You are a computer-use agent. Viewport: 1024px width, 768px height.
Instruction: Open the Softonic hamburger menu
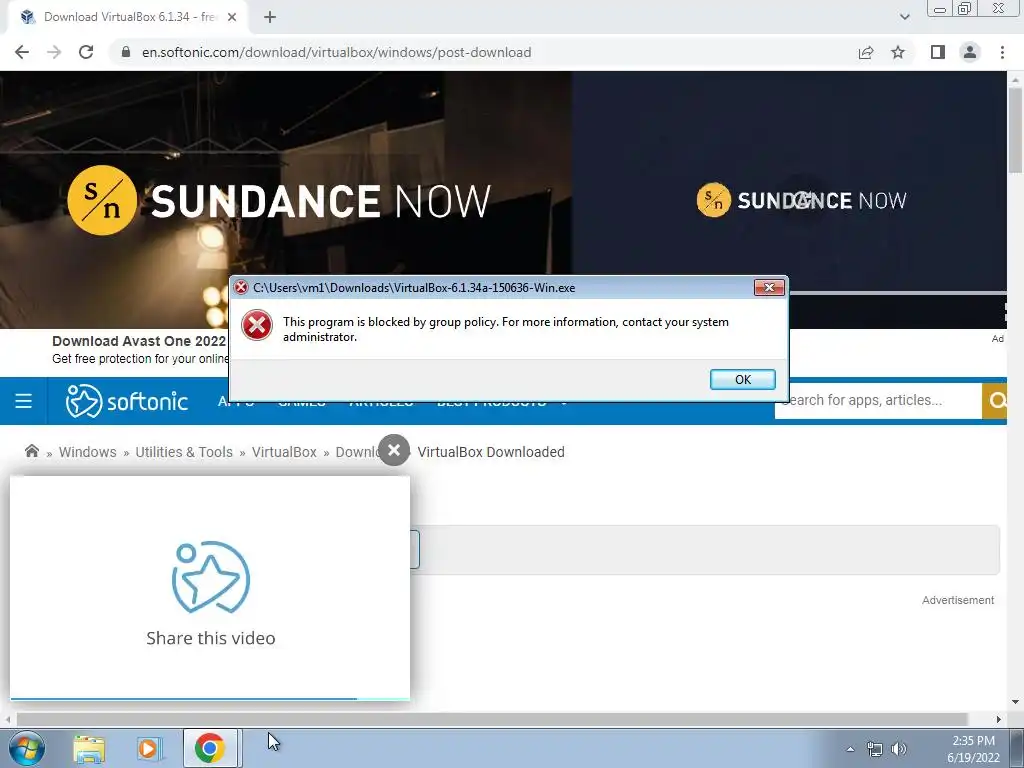(x=24, y=400)
